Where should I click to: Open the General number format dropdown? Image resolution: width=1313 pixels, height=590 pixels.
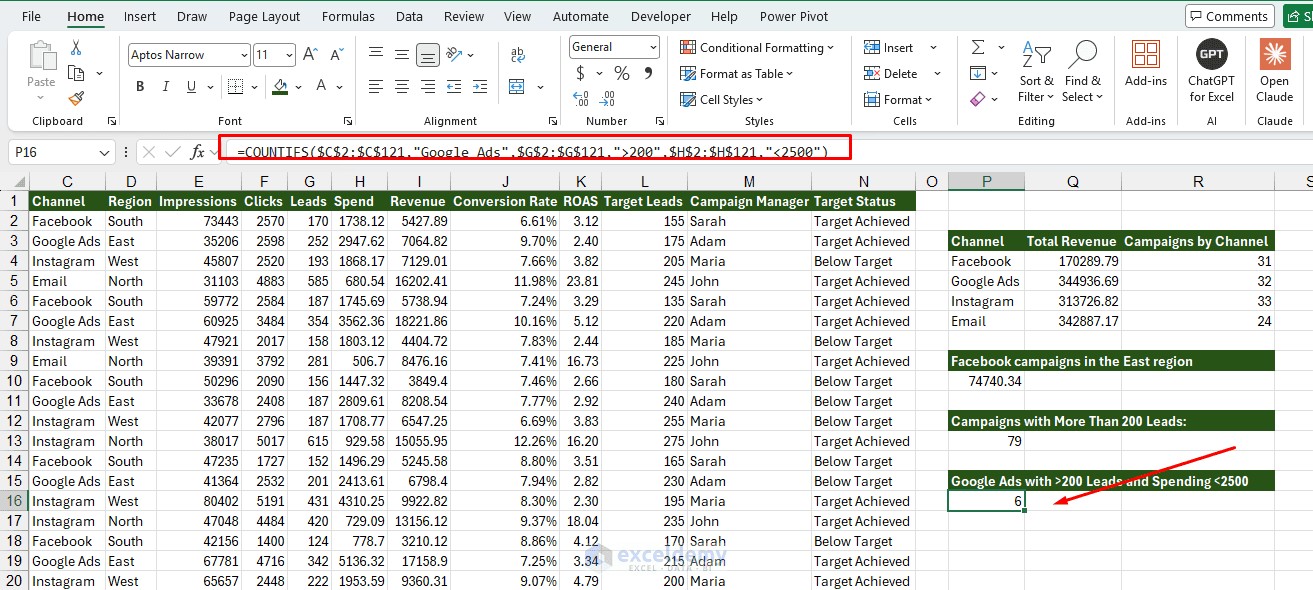[653, 47]
